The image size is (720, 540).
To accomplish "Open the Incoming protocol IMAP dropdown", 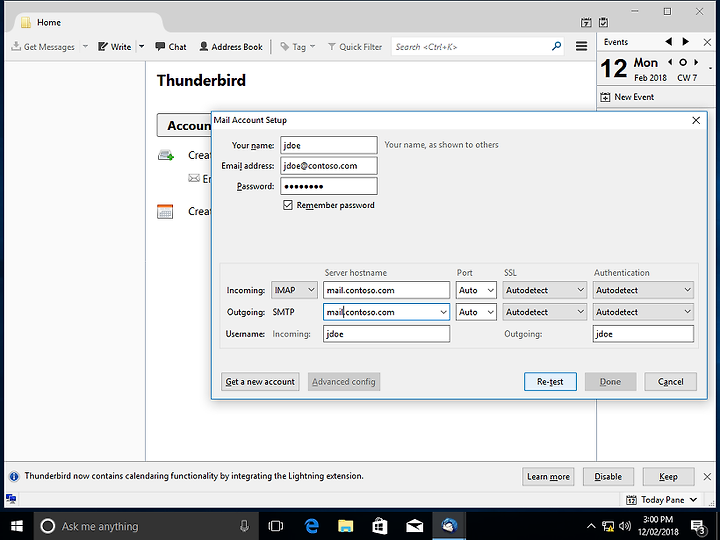I will [x=294, y=290].
